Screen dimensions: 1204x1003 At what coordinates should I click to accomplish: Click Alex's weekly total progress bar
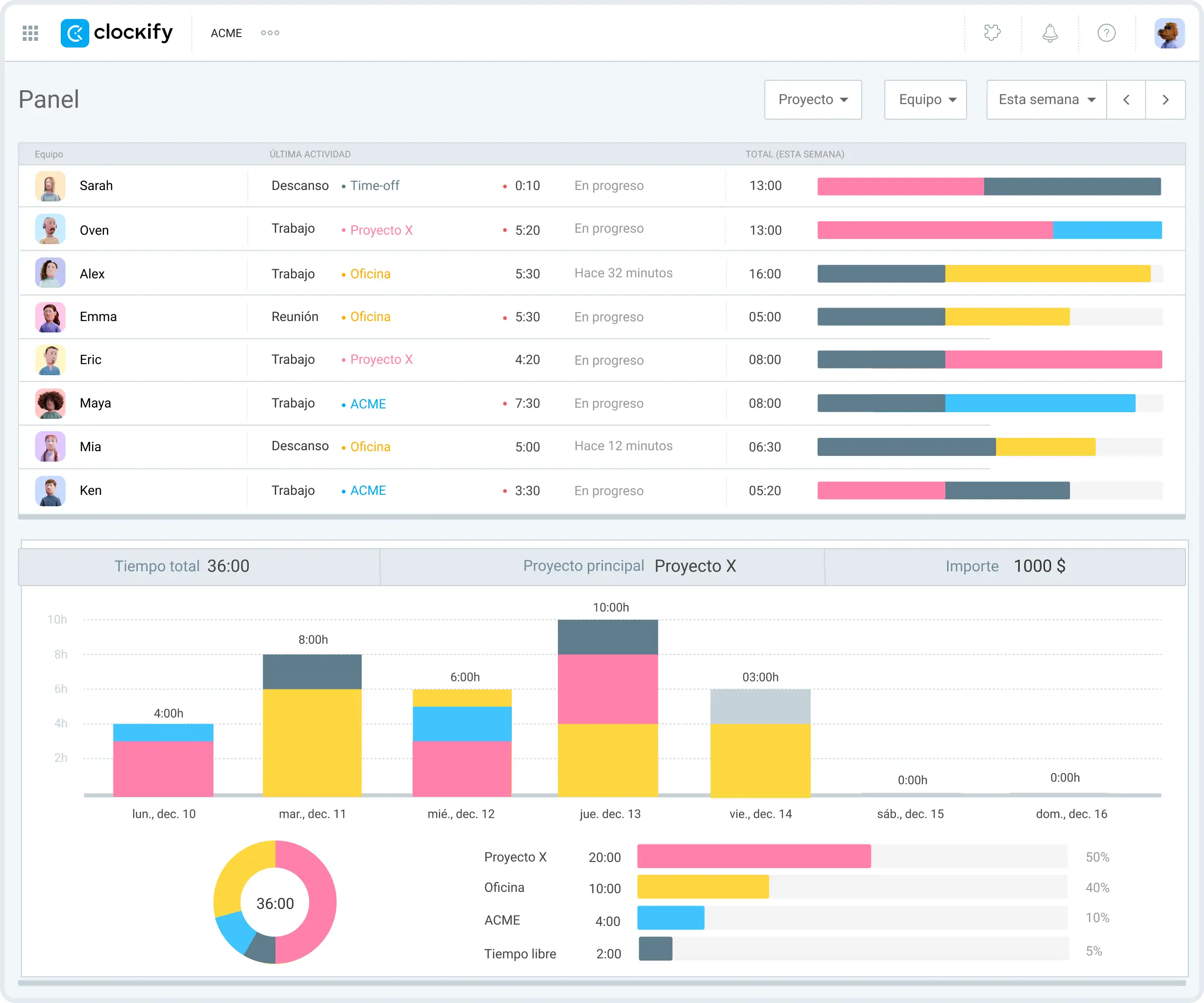pyautogui.click(x=990, y=274)
